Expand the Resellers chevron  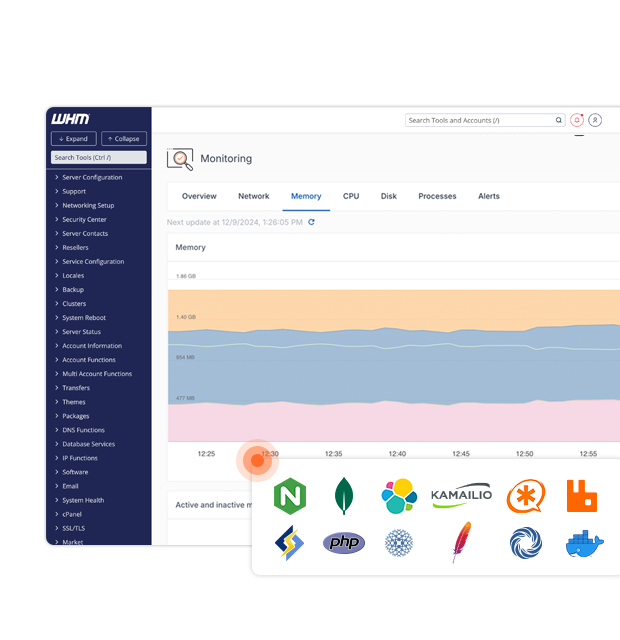coord(57,247)
